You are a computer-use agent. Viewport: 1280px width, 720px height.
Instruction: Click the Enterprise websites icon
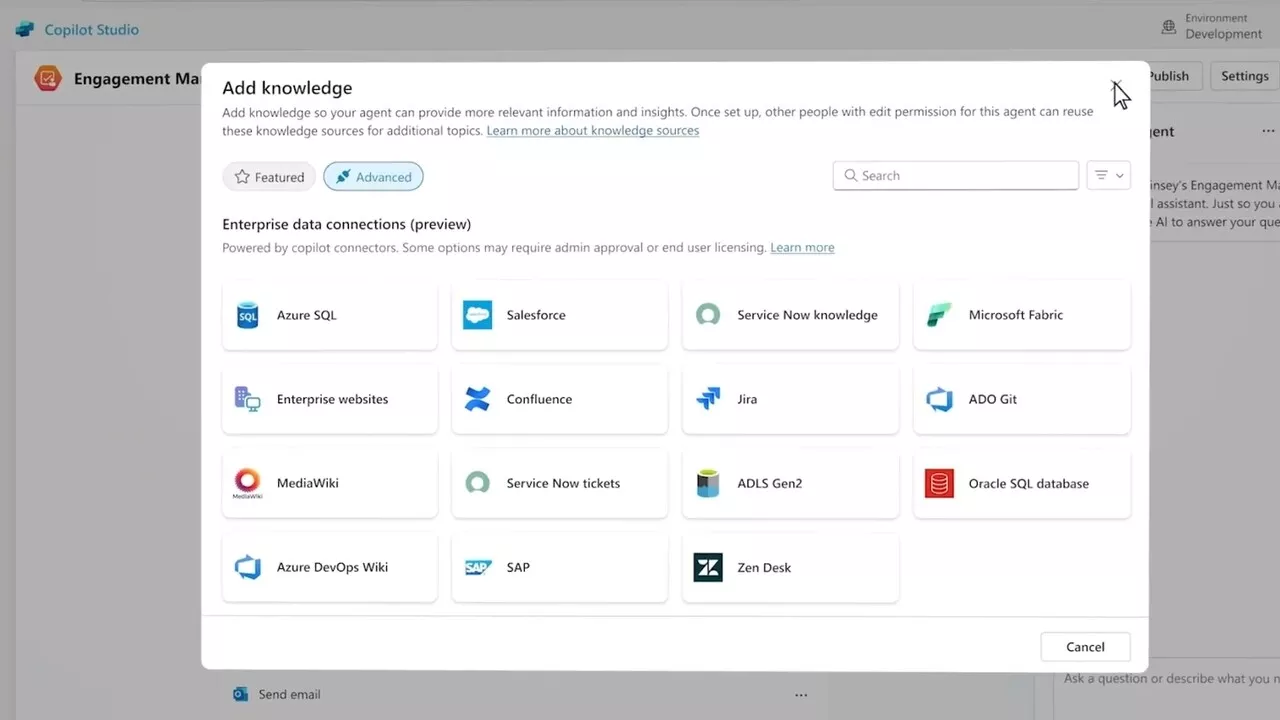(247, 399)
